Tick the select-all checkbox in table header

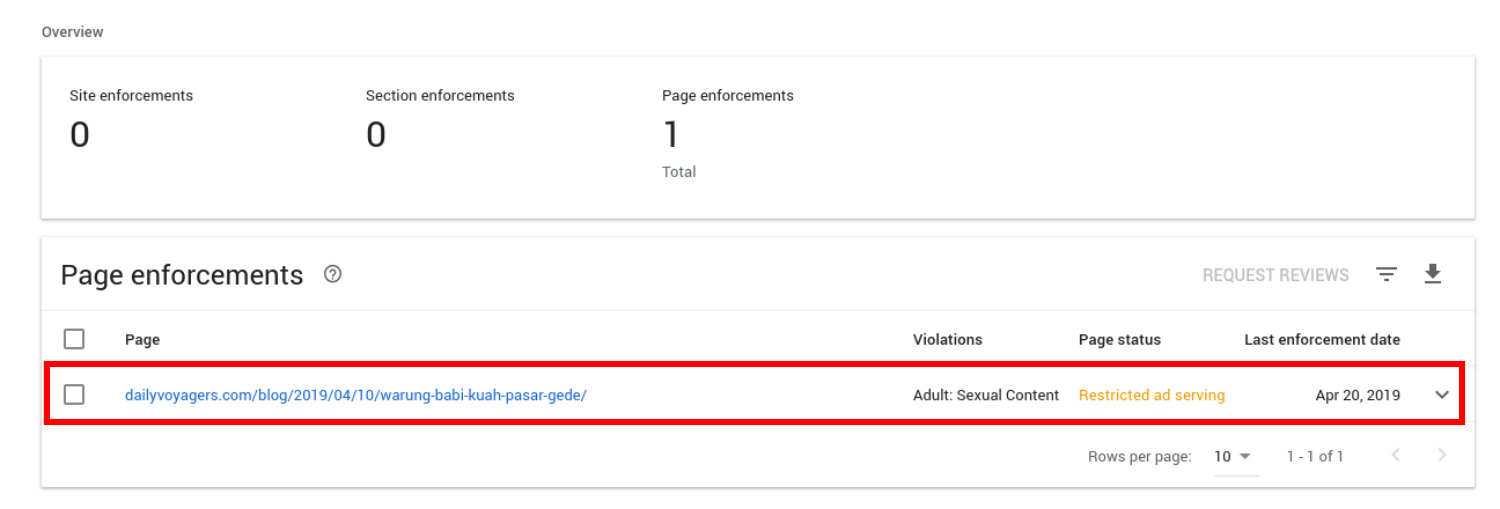(74, 339)
